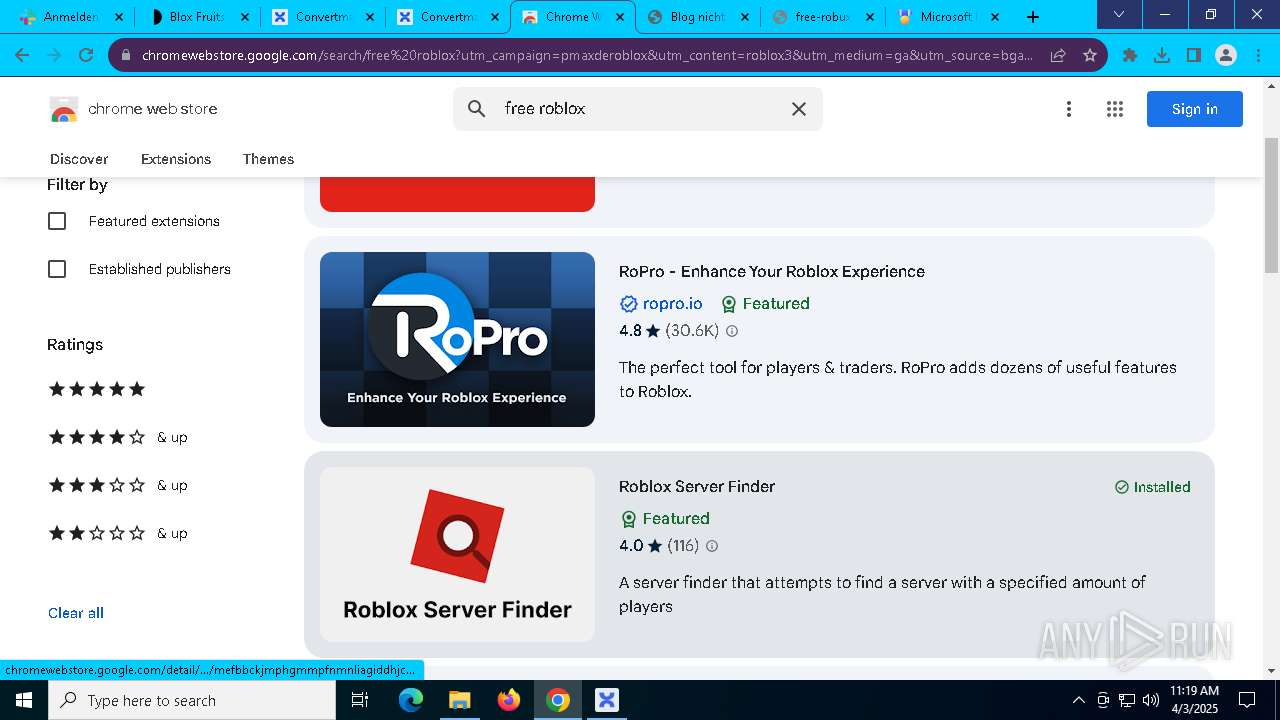Viewport: 1280px width, 720px height.
Task: Open the Discover tab
Action: pos(79,159)
